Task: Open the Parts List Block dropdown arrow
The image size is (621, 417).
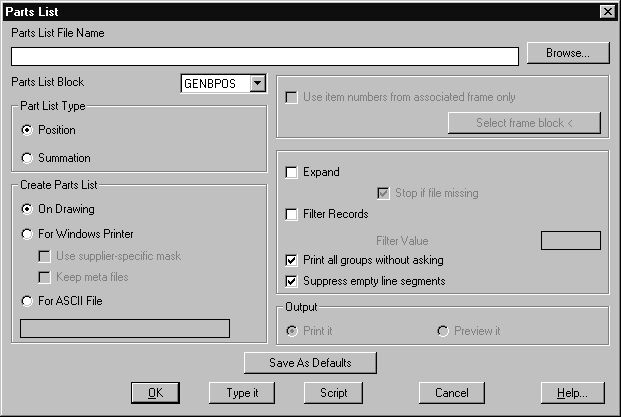Action: click(x=257, y=84)
